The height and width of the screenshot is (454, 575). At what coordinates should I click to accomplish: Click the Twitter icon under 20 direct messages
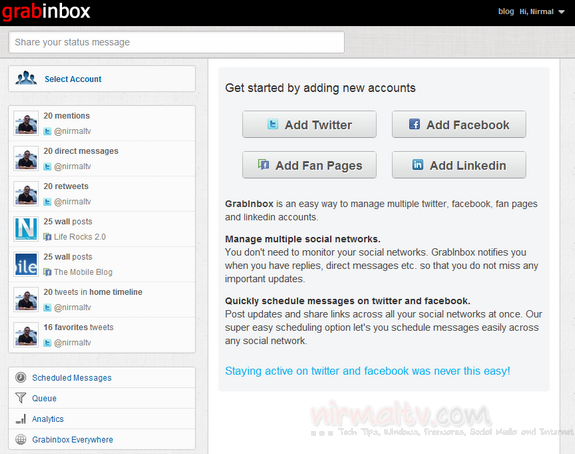click(x=47, y=166)
